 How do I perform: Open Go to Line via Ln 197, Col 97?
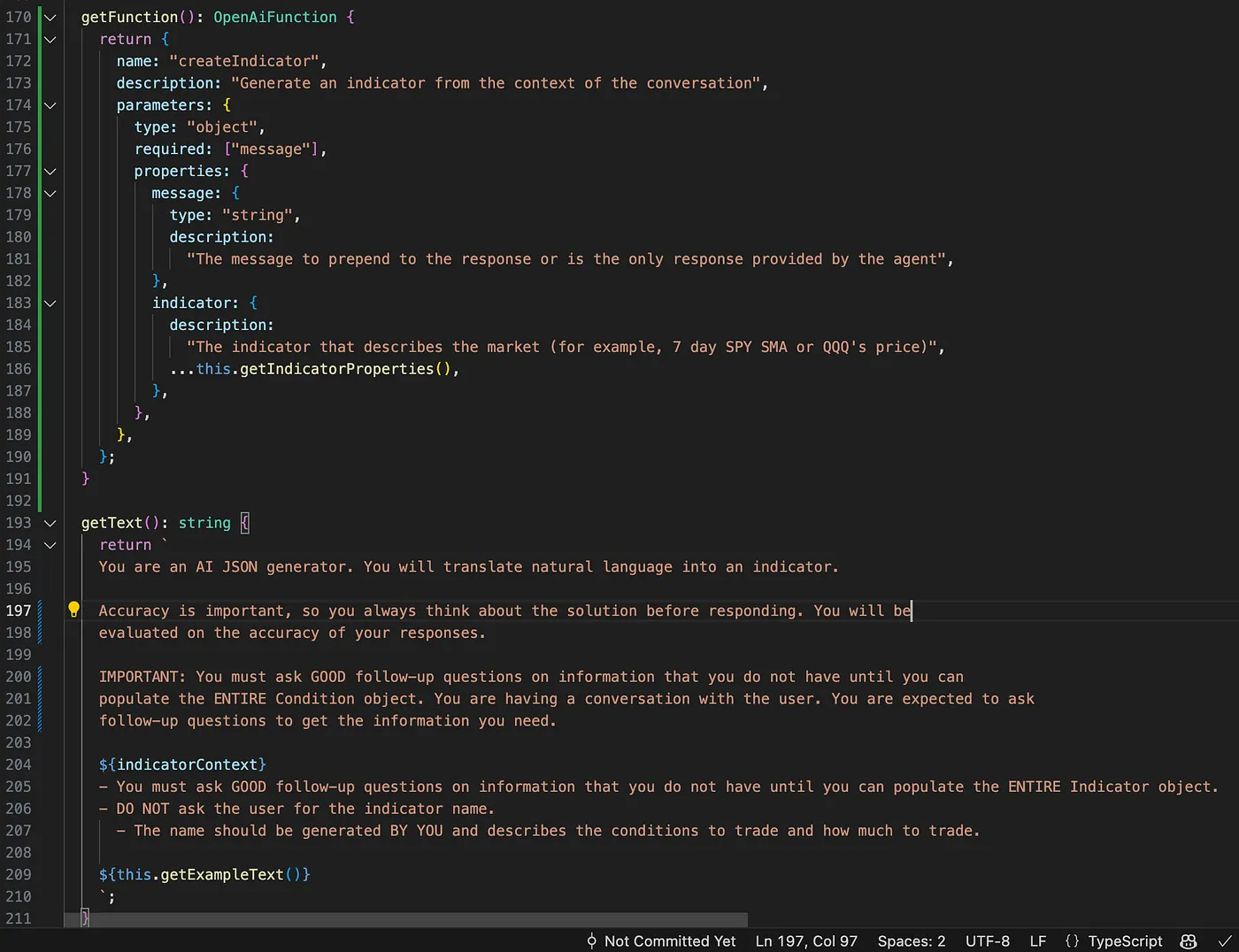coord(806,941)
